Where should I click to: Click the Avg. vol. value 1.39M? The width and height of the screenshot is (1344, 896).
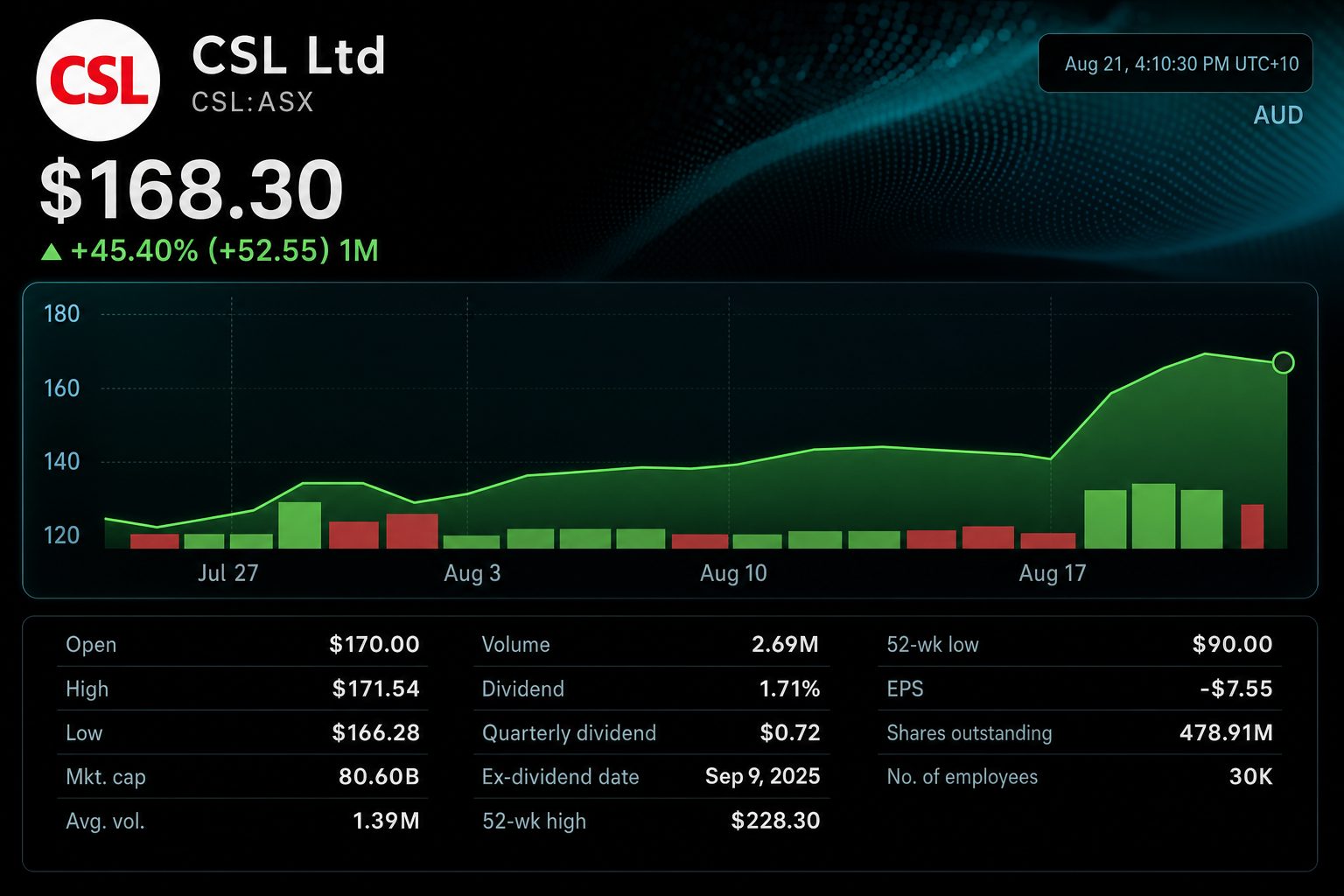coord(386,821)
